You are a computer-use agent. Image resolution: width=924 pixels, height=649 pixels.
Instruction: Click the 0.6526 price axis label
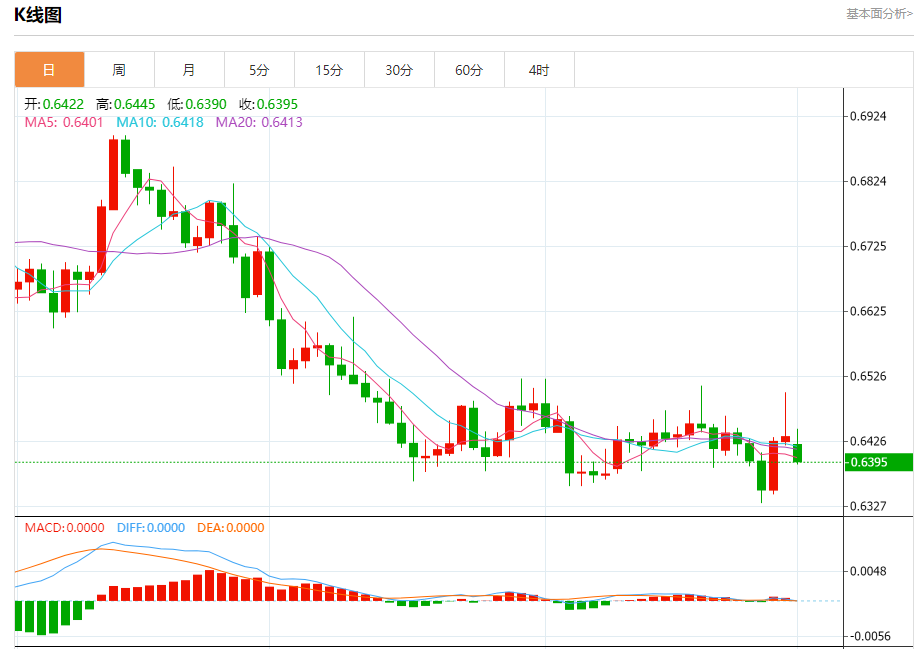868,376
